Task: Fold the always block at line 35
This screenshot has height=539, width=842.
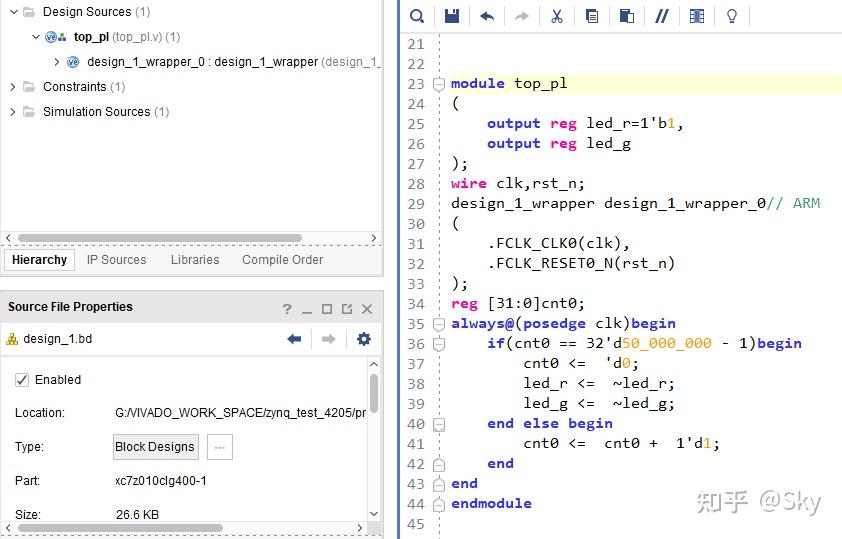Action: (x=439, y=324)
